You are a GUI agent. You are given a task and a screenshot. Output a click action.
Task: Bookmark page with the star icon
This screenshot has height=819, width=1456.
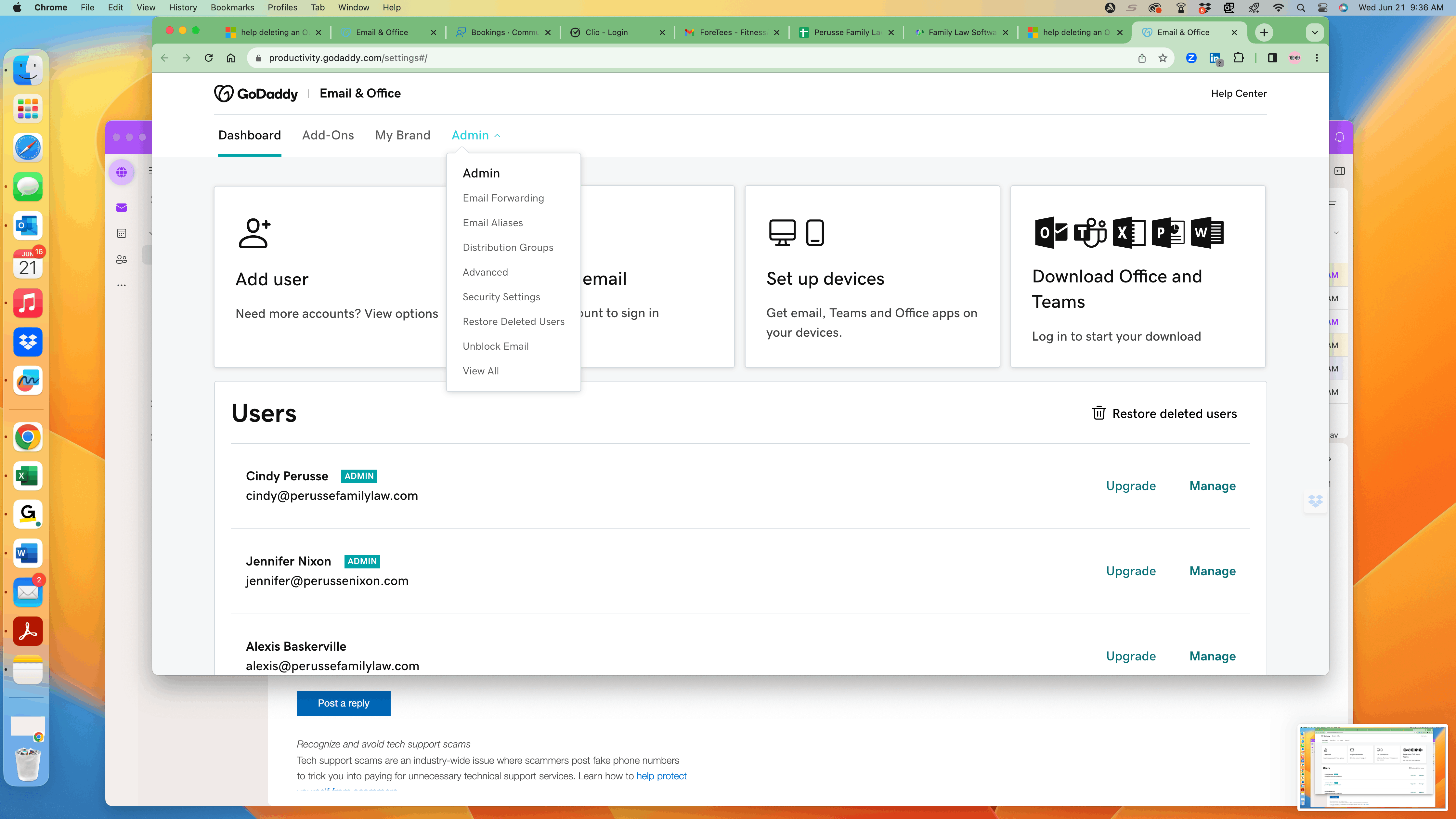(1162, 58)
